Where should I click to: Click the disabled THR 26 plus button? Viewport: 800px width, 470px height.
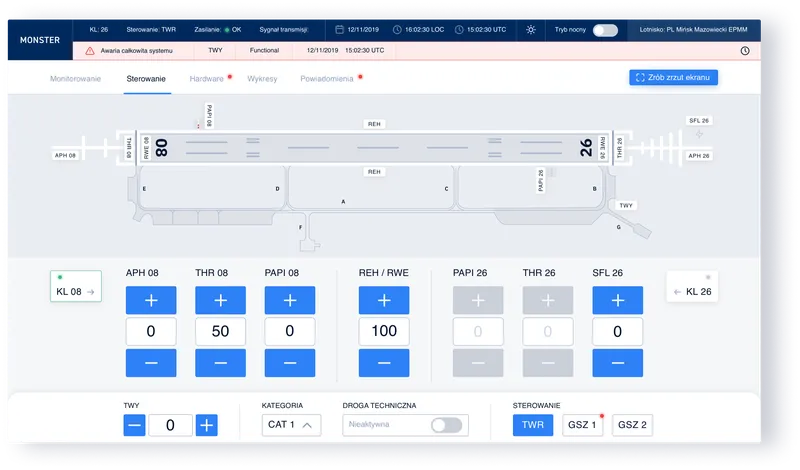[x=548, y=300]
